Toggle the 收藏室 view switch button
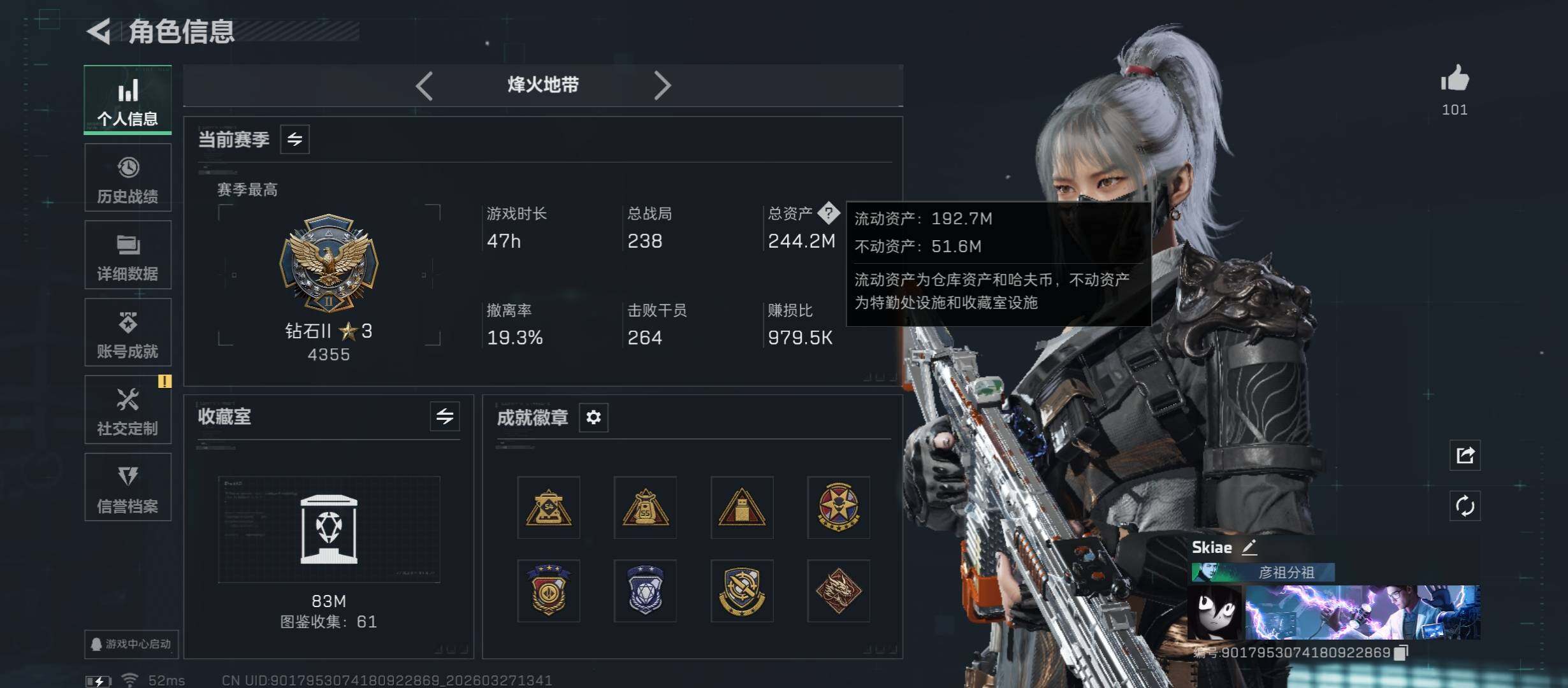The width and height of the screenshot is (1568, 688). click(445, 417)
